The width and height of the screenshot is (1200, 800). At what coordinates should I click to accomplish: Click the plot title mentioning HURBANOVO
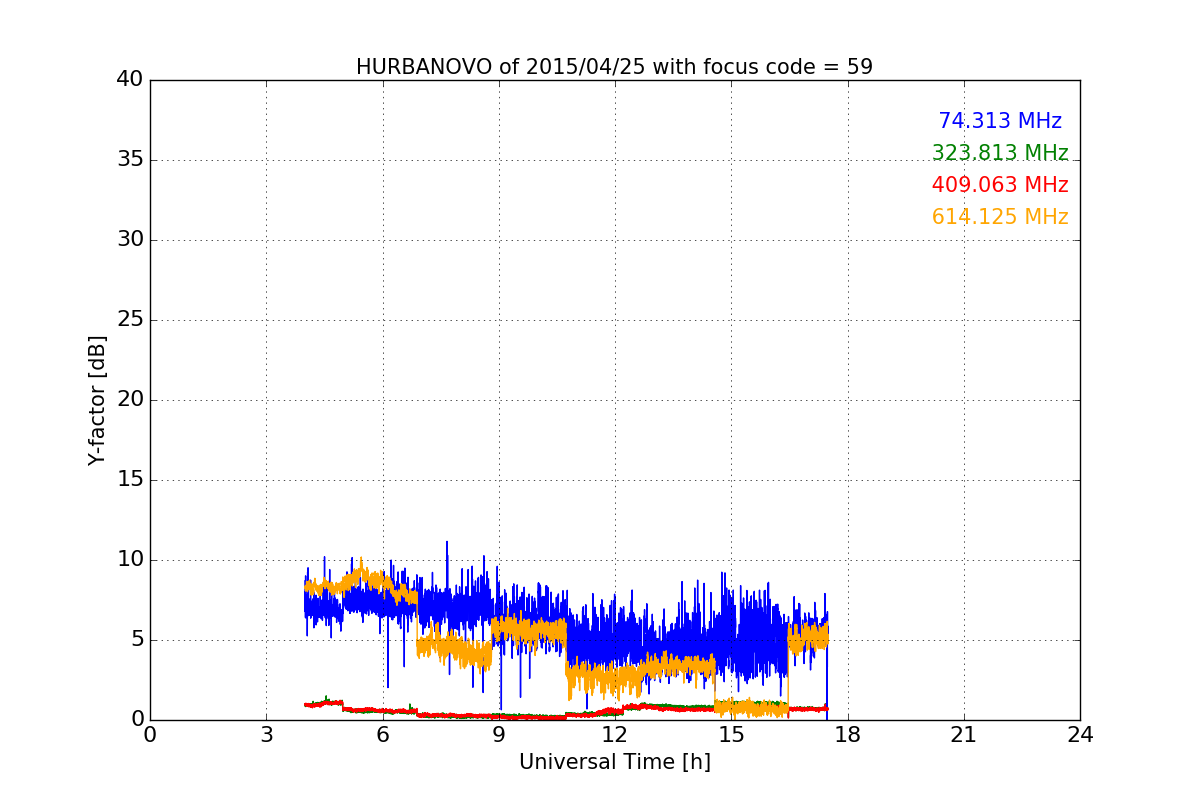(x=614, y=67)
